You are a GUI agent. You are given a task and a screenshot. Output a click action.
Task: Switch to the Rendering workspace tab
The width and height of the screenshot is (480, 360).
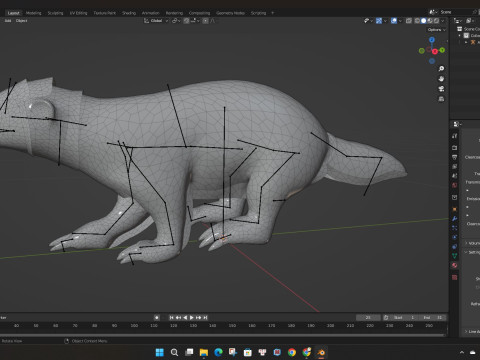coord(174,13)
